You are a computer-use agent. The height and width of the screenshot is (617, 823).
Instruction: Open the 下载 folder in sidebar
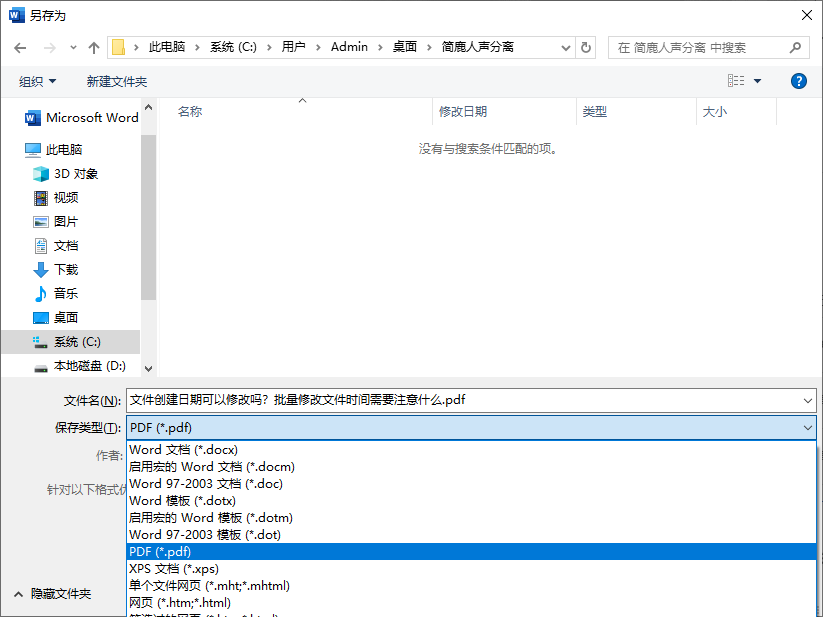click(68, 269)
